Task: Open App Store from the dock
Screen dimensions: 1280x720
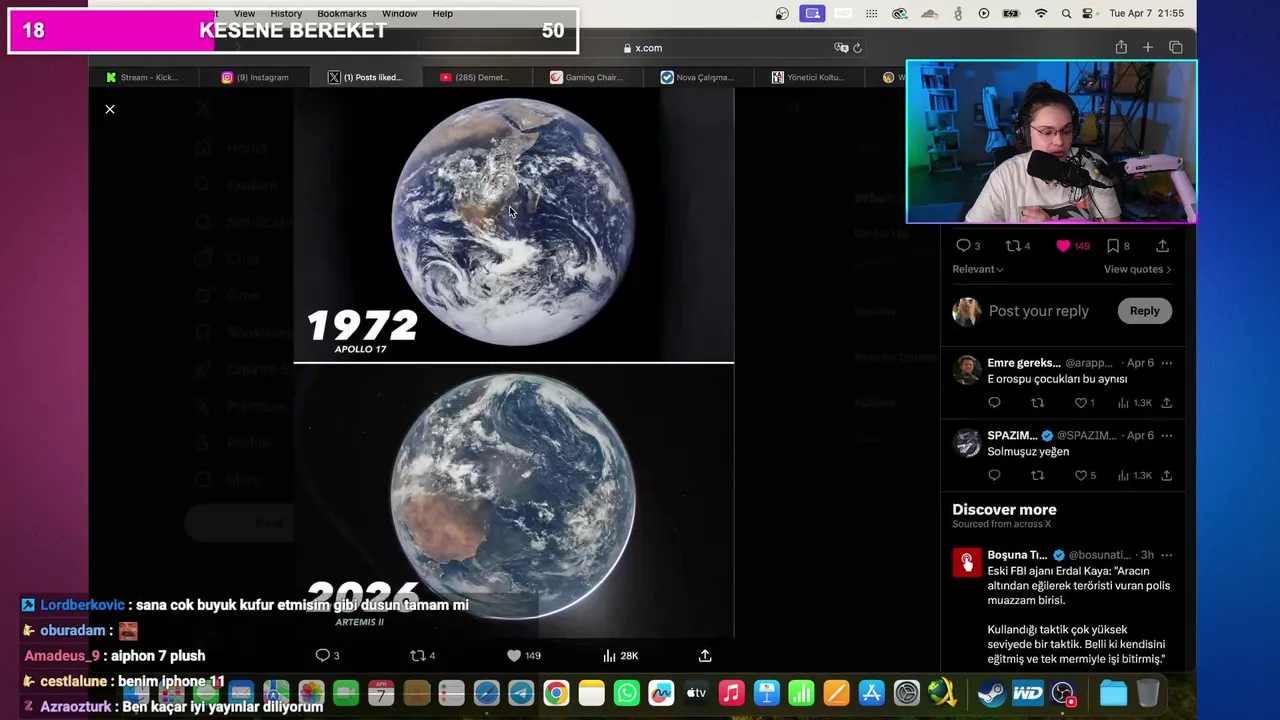Action: click(872, 693)
